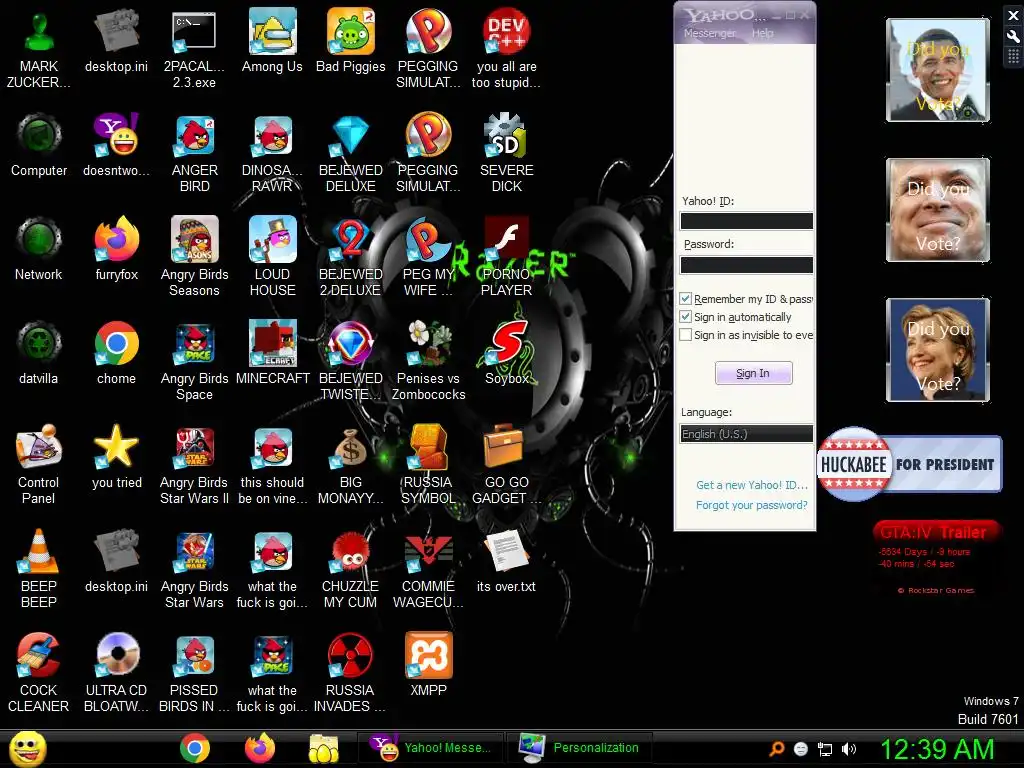Click the Obama 'Did you Vote?' gadget
1024x768 pixels.
938,70
